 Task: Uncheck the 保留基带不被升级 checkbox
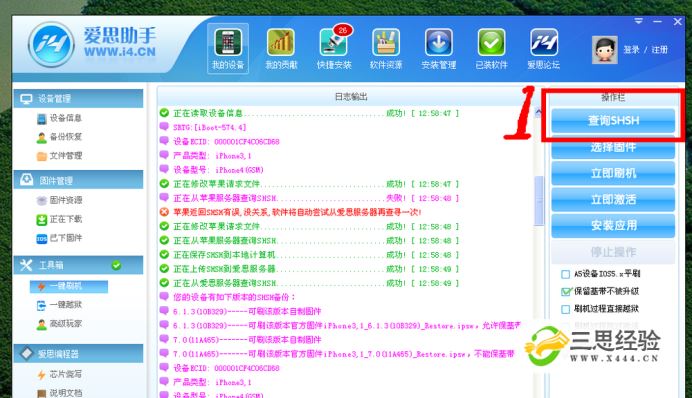click(565, 292)
